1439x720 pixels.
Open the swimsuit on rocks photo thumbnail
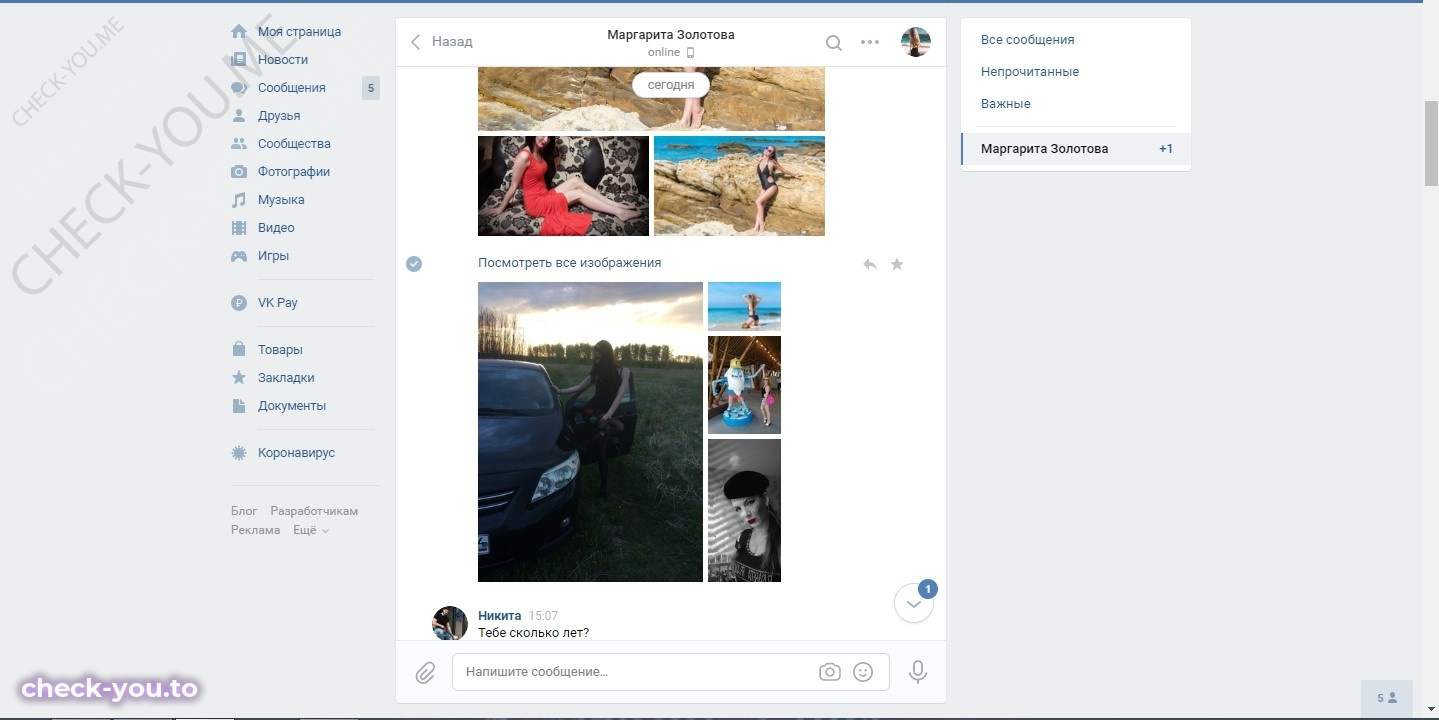(x=739, y=186)
